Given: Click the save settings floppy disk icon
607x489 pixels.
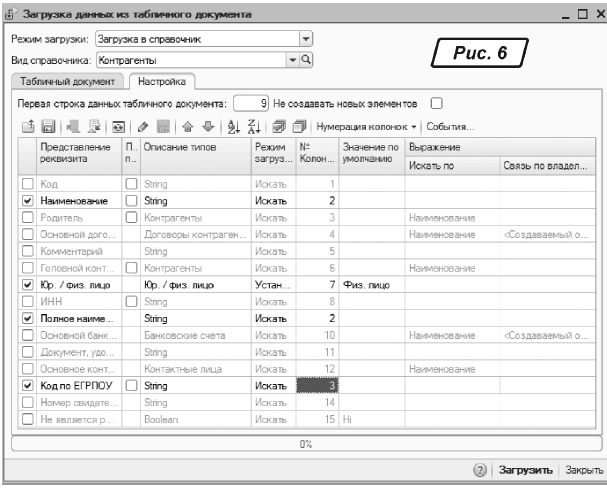Looking at the screenshot, I should (x=46, y=127).
